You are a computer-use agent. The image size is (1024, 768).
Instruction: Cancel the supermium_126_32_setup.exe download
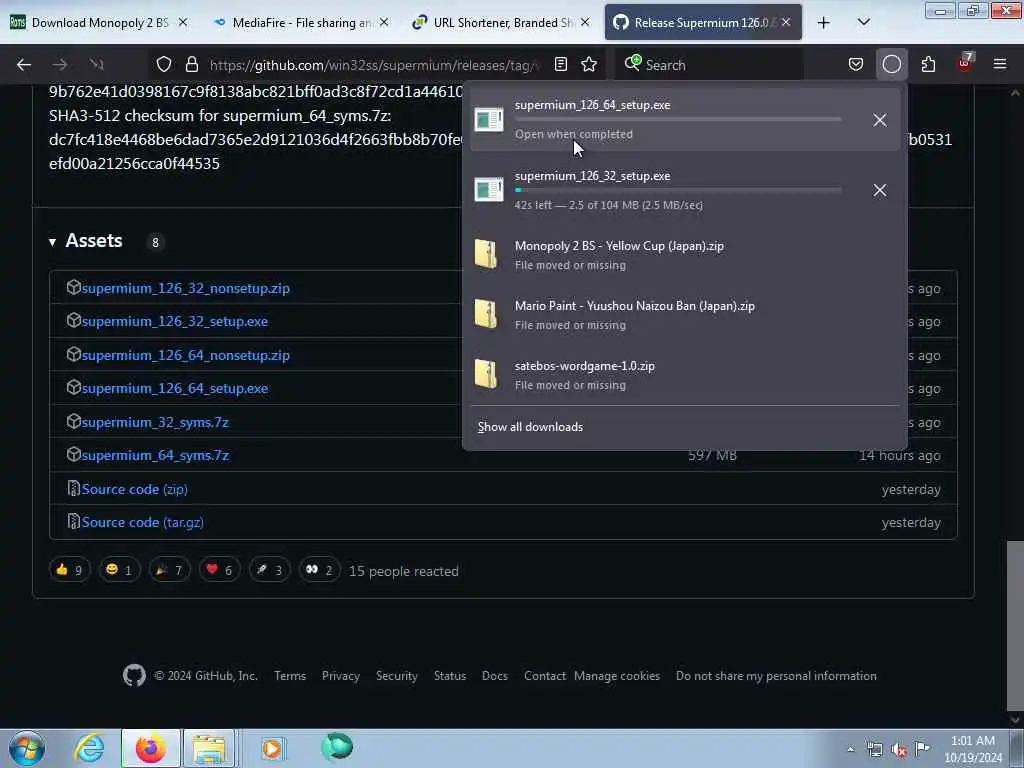880,190
